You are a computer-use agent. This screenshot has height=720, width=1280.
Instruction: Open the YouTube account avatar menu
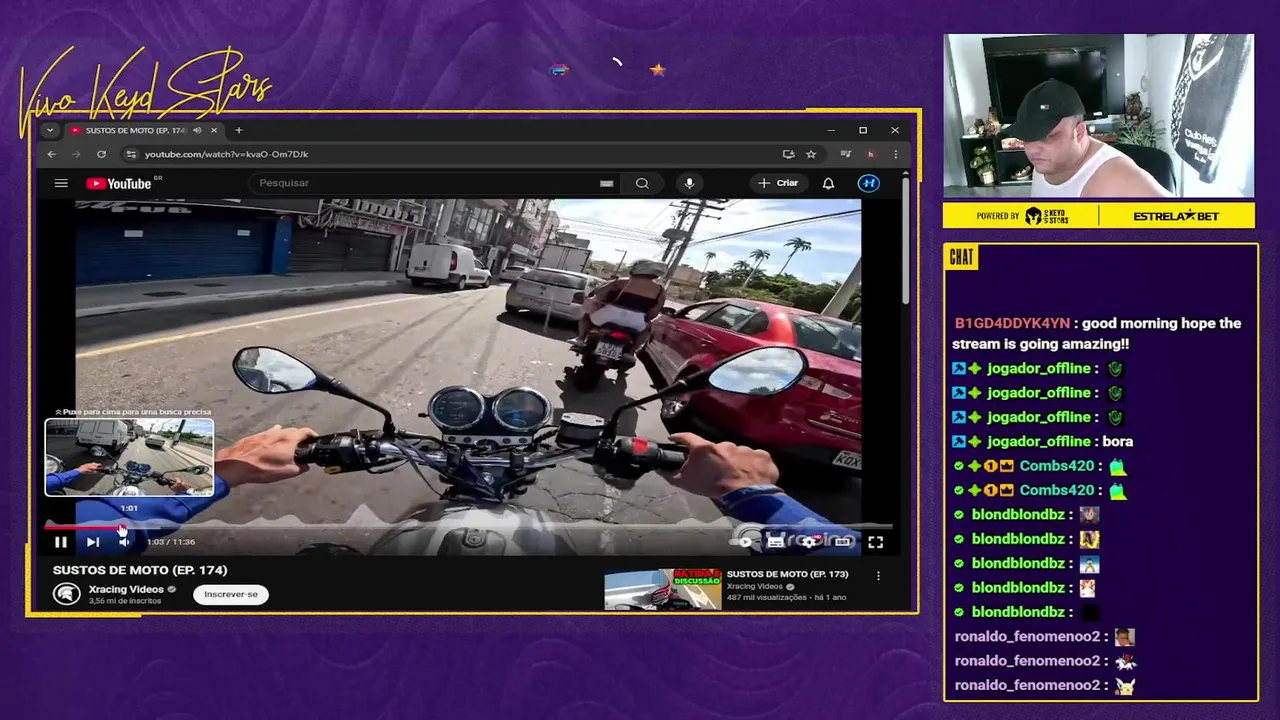pos(869,183)
